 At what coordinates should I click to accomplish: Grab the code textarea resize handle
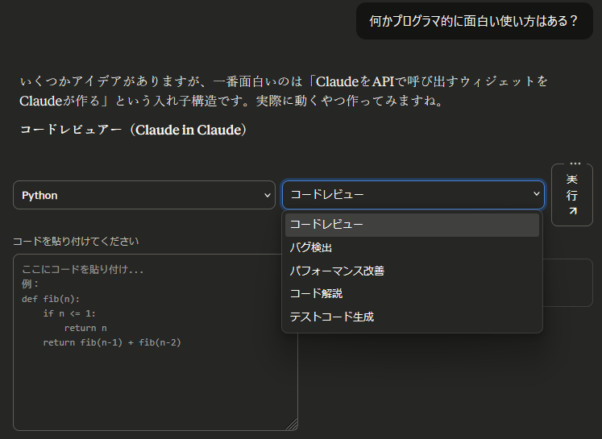point(291,424)
